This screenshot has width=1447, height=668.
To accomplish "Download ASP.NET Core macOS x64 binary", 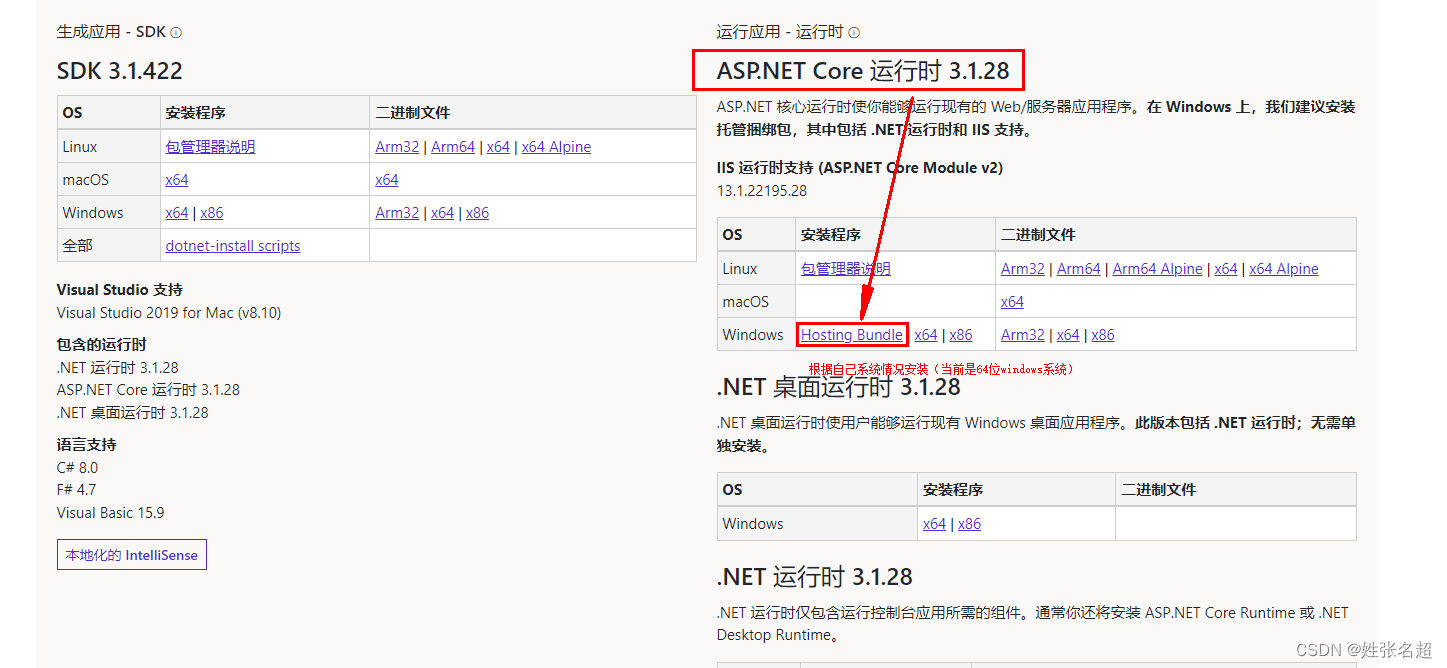I will [1012, 301].
